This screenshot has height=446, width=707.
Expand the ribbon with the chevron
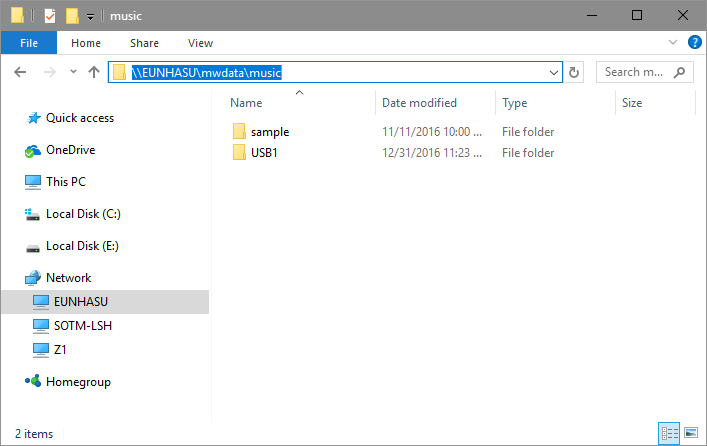(x=673, y=43)
